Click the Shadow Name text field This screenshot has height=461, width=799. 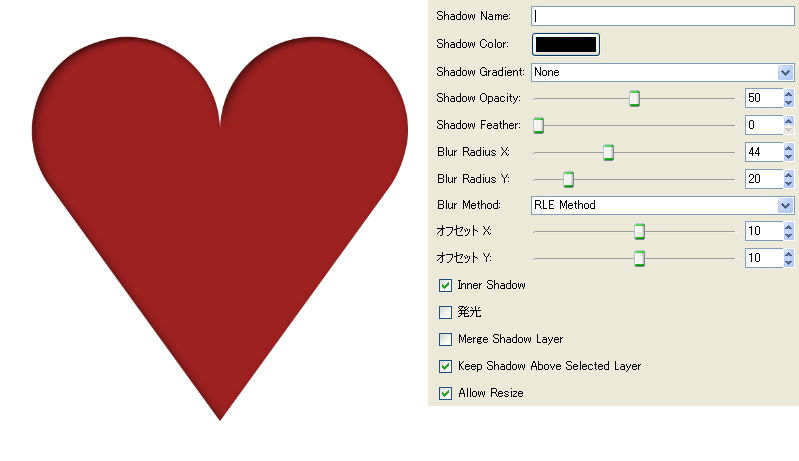point(662,16)
